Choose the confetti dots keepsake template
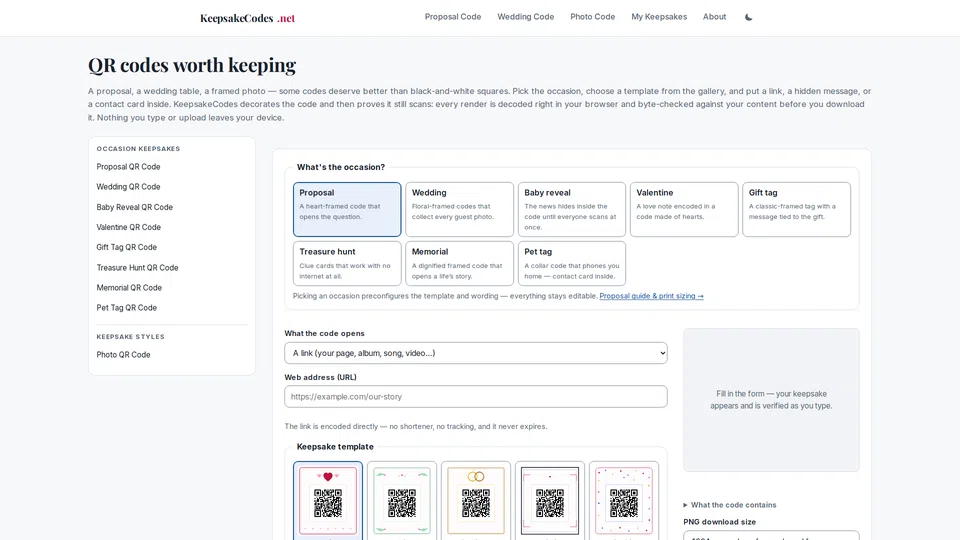960x540 pixels. 624,501
